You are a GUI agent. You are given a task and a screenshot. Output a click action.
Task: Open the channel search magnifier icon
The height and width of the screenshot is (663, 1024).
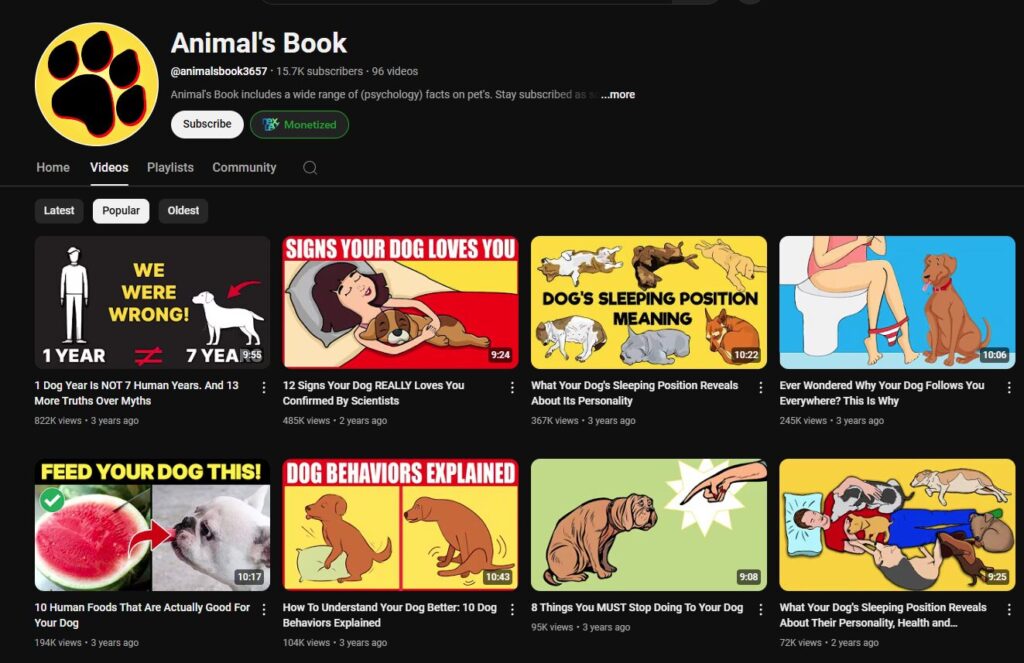[310, 168]
